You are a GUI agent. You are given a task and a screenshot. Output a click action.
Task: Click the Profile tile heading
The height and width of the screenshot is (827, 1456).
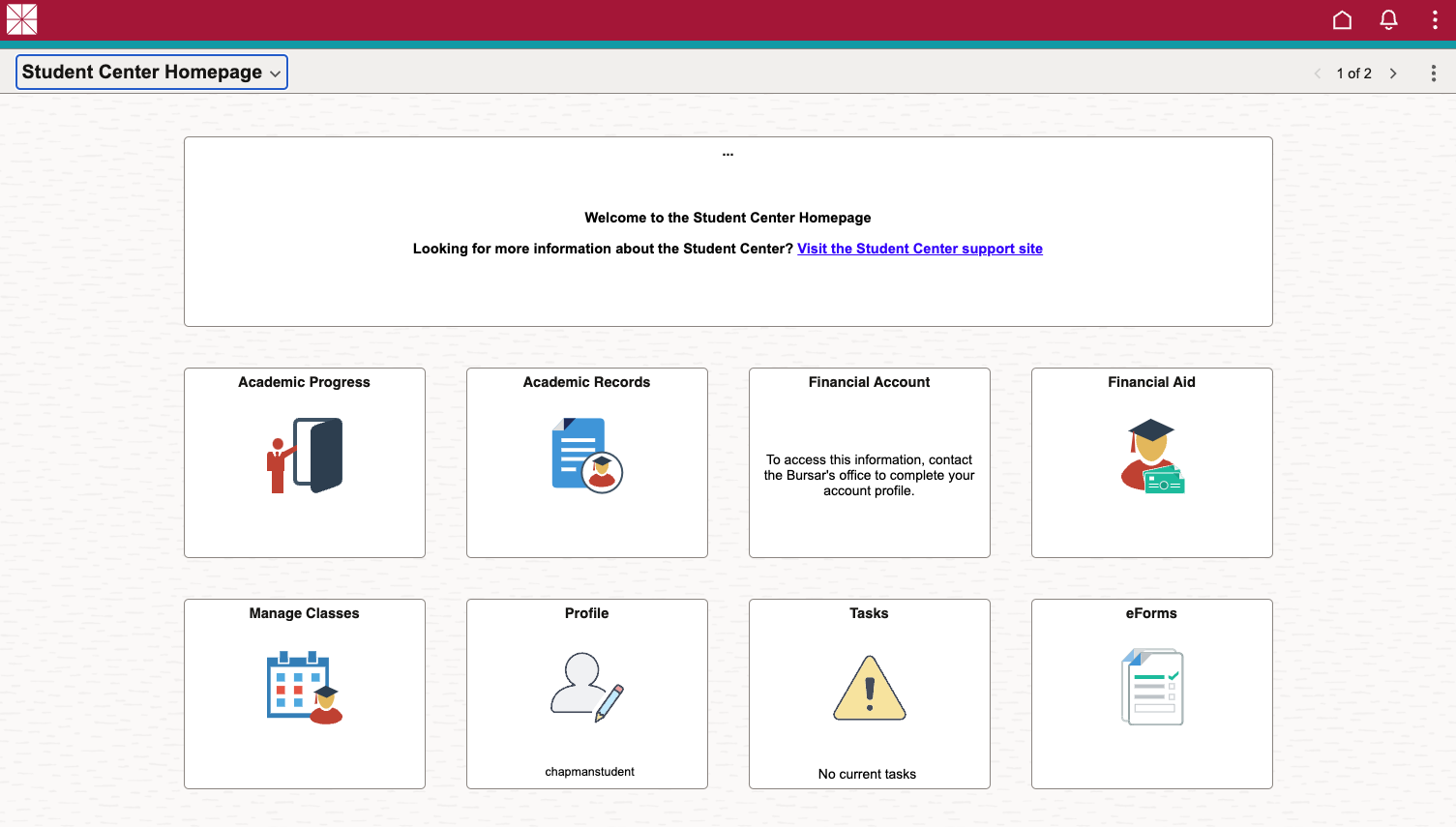pos(587,613)
